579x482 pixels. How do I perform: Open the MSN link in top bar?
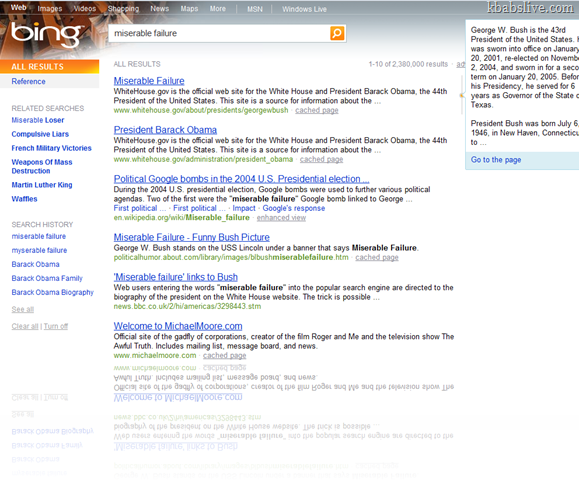[x=255, y=9]
